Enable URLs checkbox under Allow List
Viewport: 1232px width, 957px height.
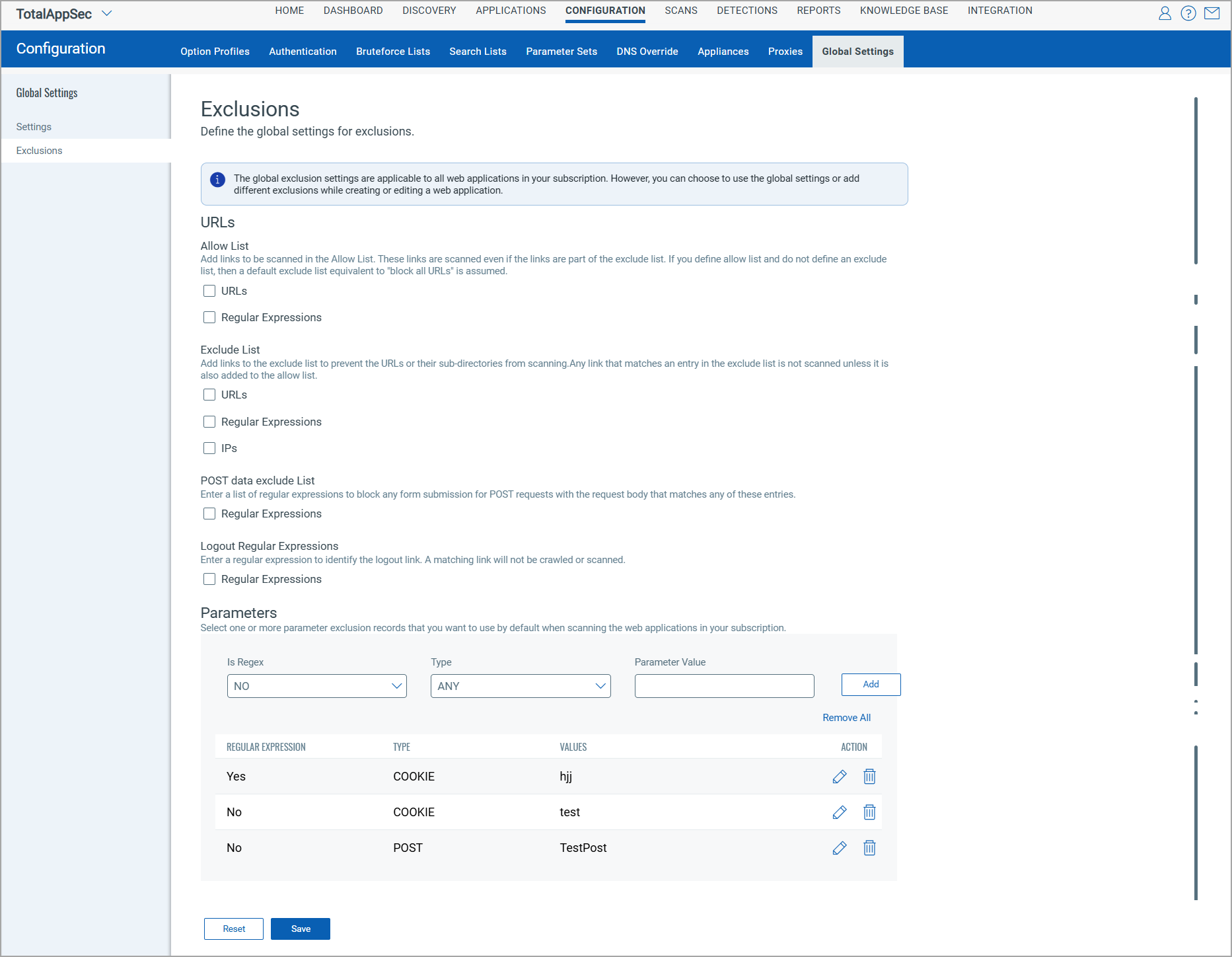coord(209,291)
